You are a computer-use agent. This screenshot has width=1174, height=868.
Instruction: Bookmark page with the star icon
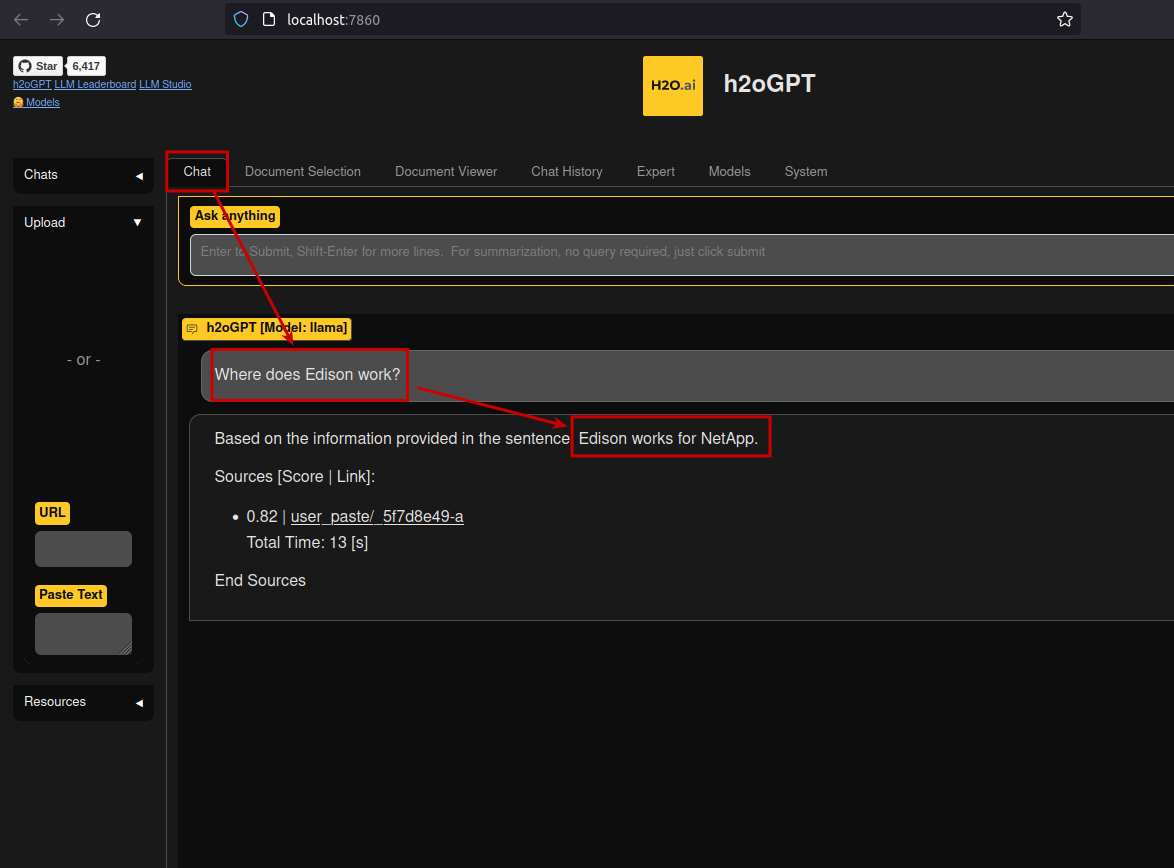1065,19
